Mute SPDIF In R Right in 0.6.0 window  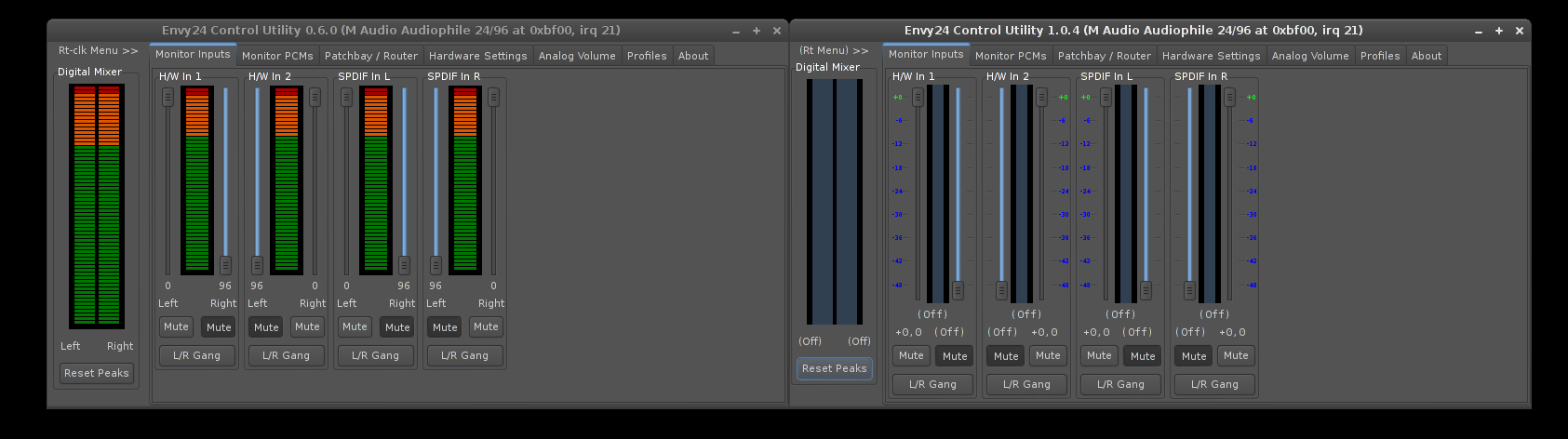point(486,326)
